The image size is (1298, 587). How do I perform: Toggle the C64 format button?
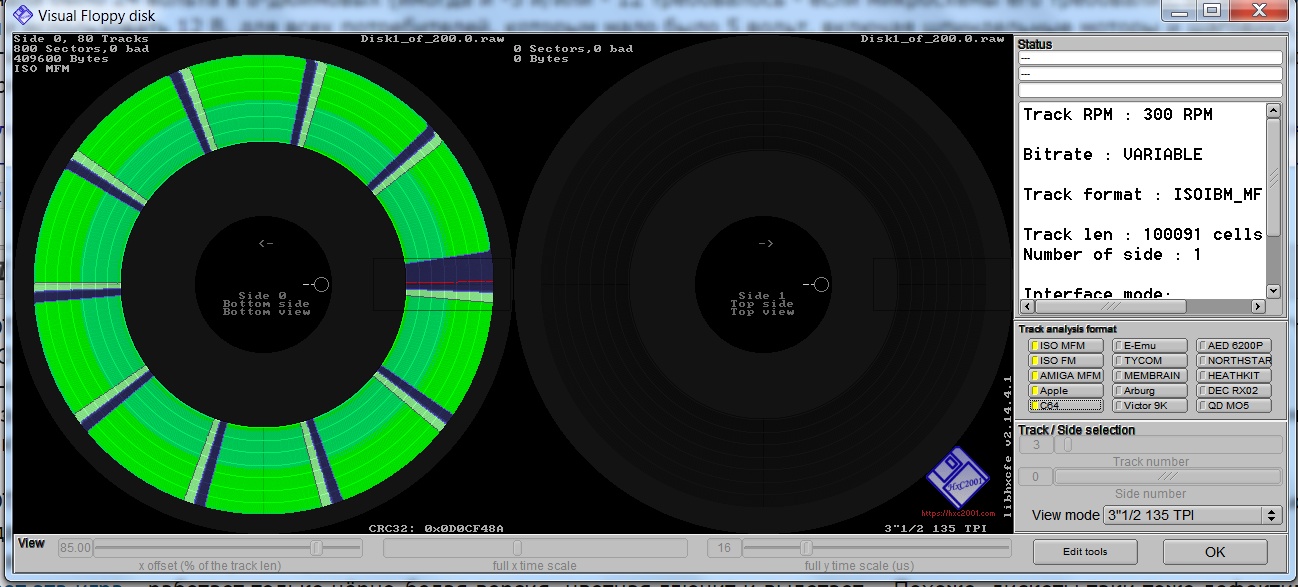(1065, 406)
